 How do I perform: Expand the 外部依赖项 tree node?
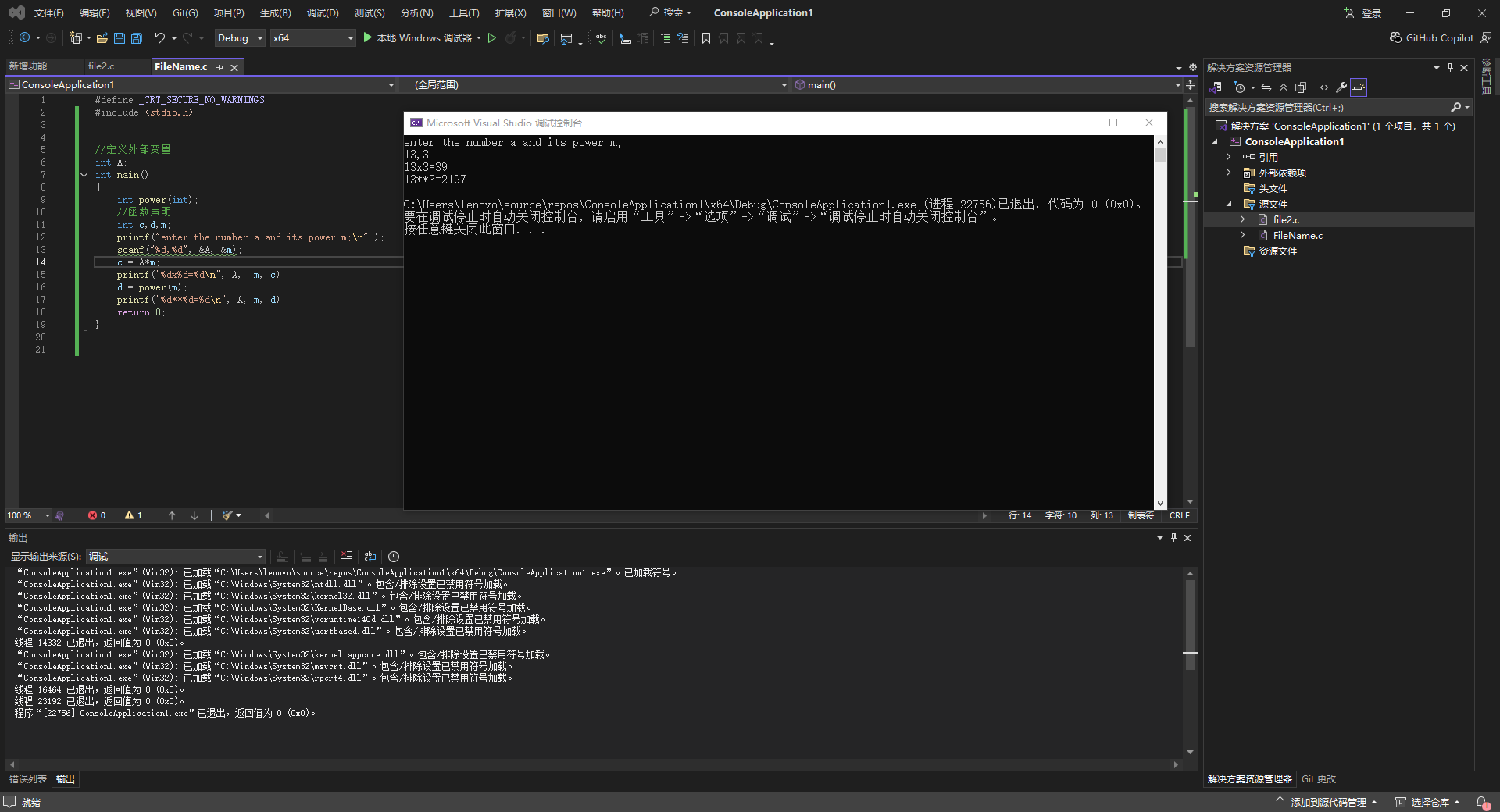coord(1228,173)
